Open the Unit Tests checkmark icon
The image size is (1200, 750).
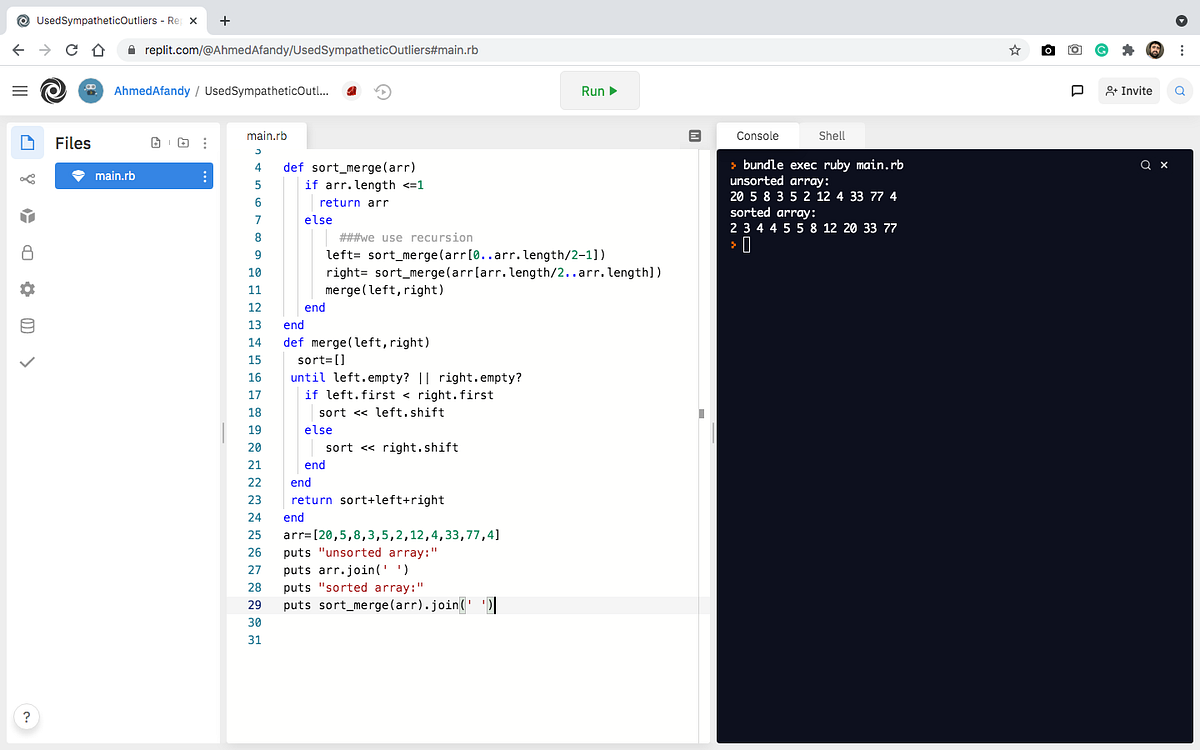(27, 361)
